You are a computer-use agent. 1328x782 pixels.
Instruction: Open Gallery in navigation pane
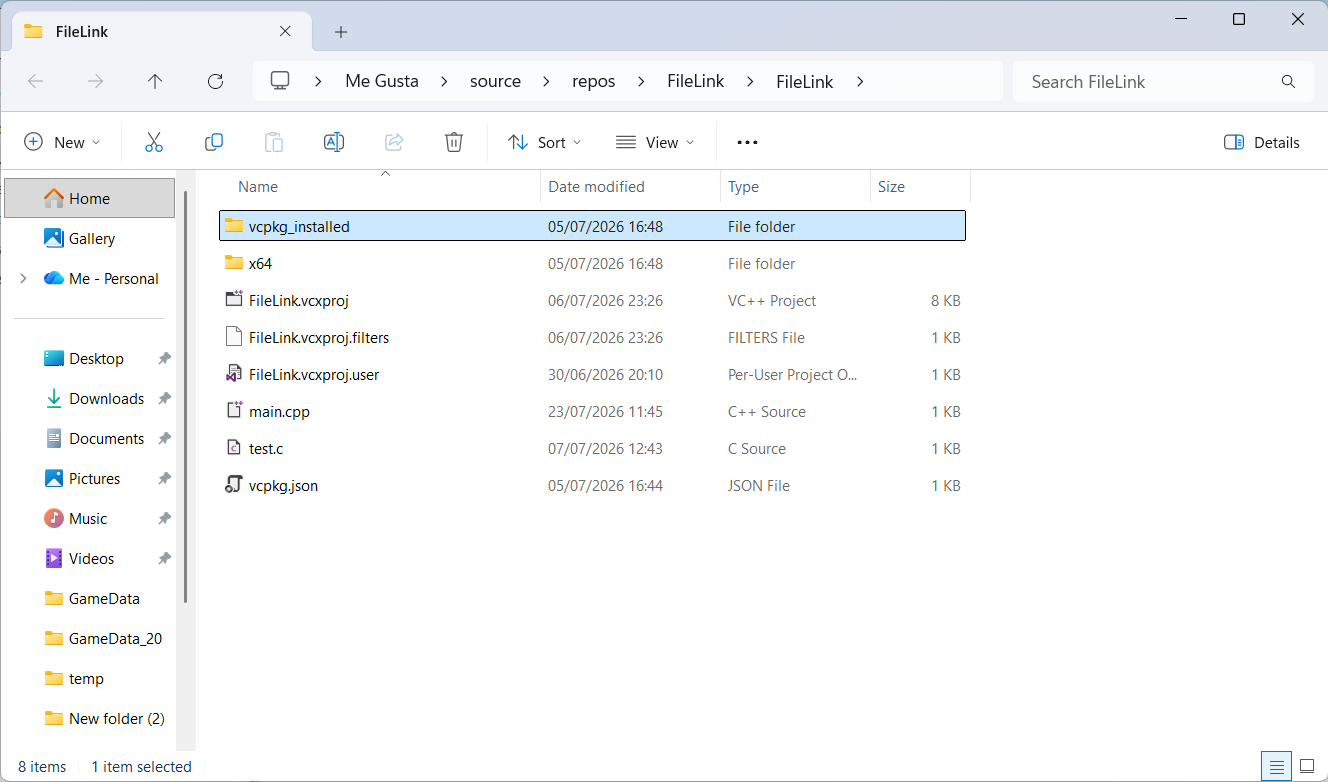90,238
